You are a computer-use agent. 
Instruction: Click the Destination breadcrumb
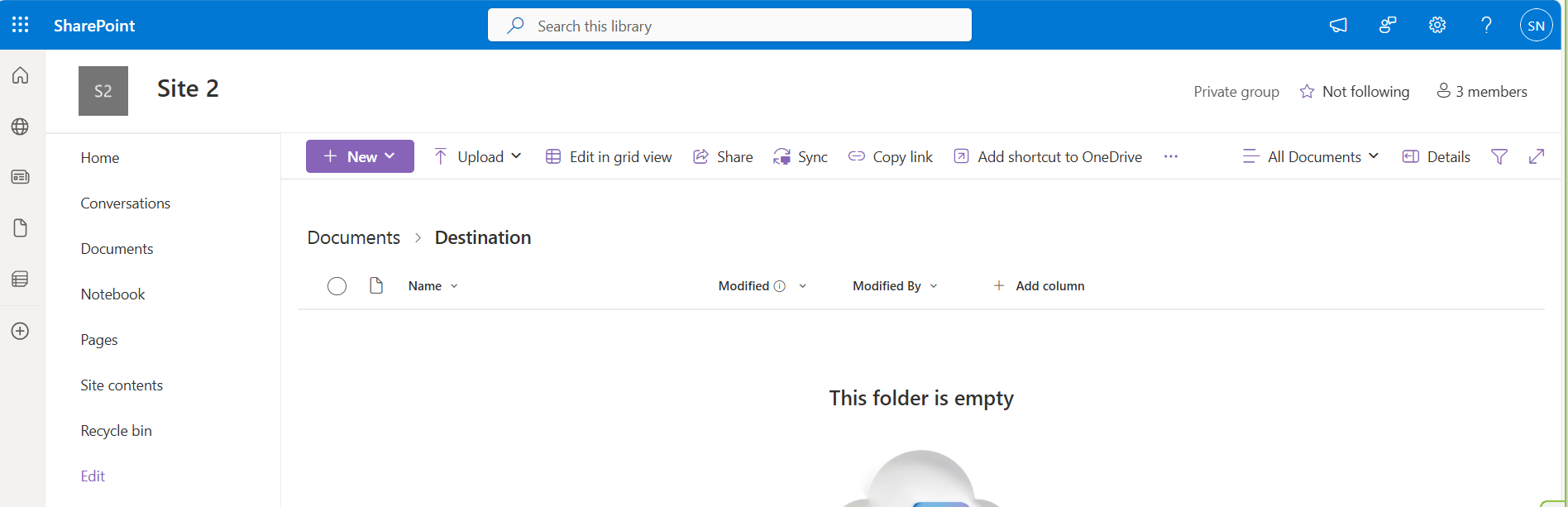pyautogui.click(x=483, y=237)
